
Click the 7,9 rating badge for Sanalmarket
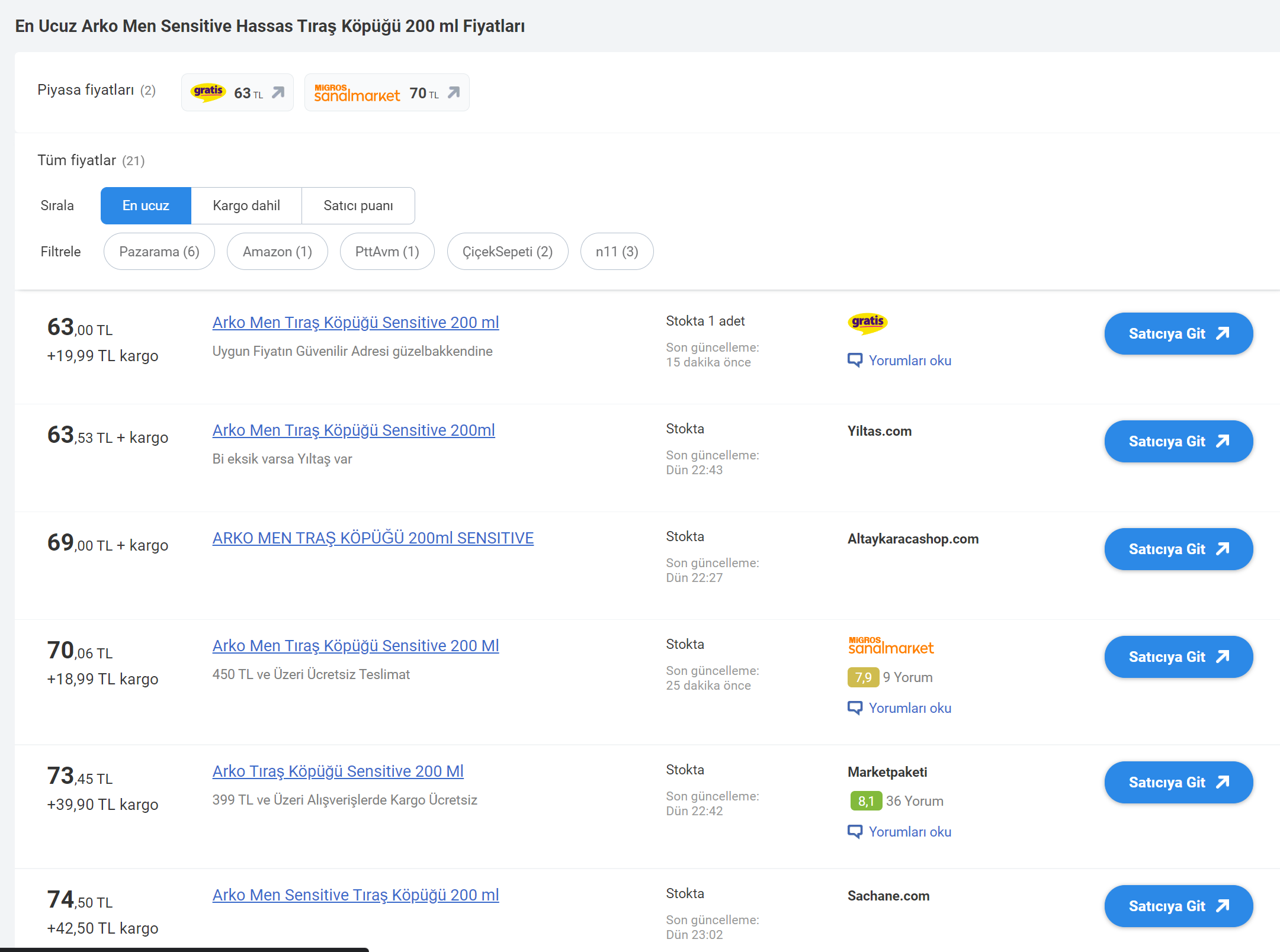tap(863, 677)
